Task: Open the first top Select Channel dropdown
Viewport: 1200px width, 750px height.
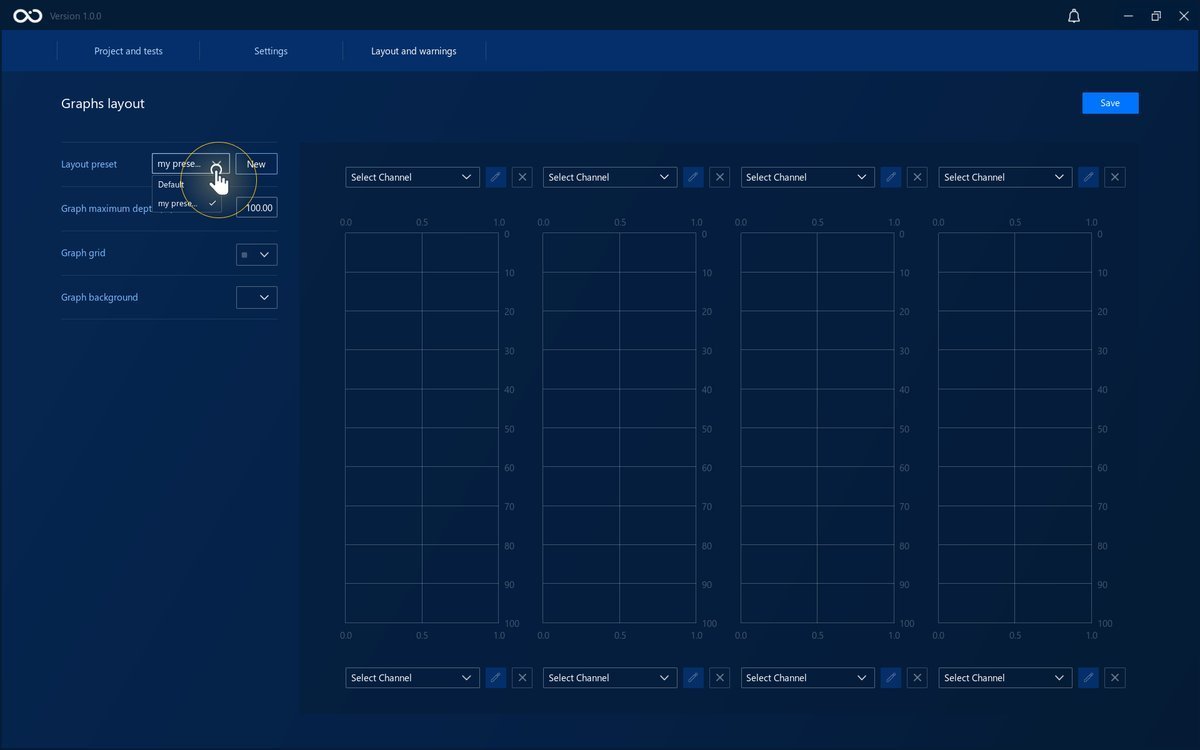Action: coord(412,177)
